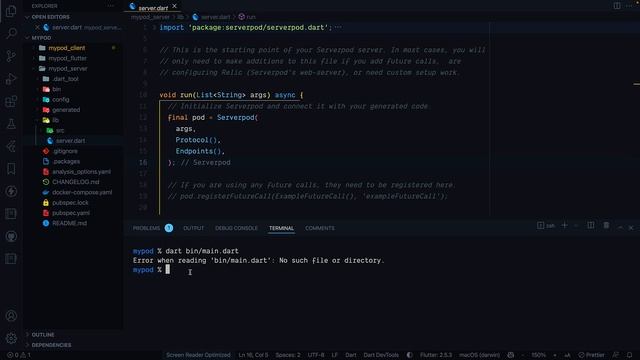The height and width of the screenshot is (360, 640).
Task: Close the server.dart editor tab
Action: click(x=175, y=6)
